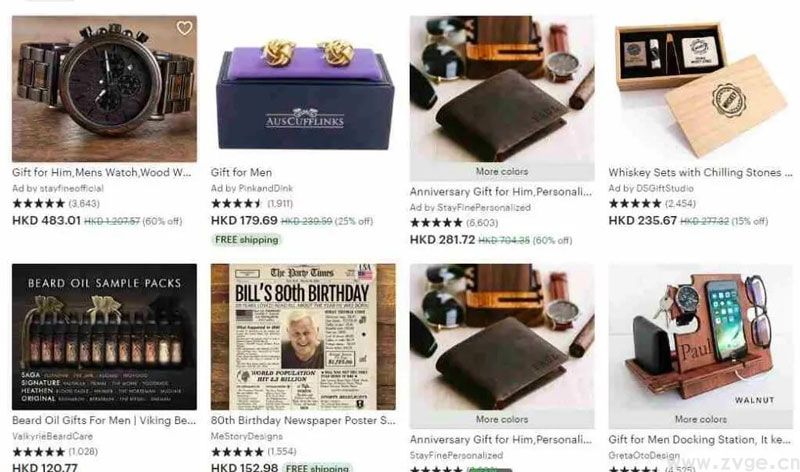Viewport: 800px width, 472px height.
Task: Open Beard Oil Sample Packs image
Action: [104, 337]
